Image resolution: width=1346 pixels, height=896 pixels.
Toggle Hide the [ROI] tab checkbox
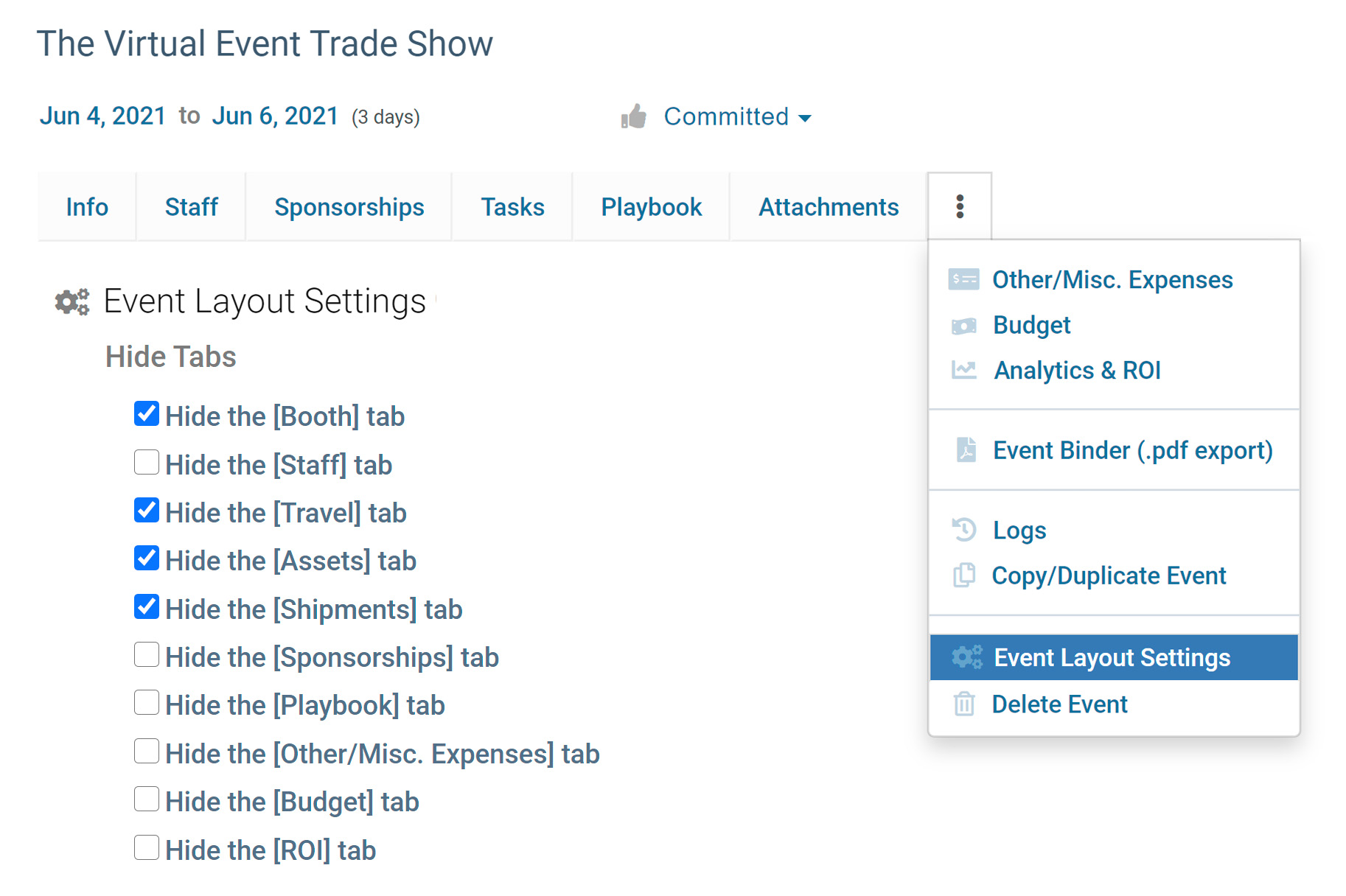147,848
